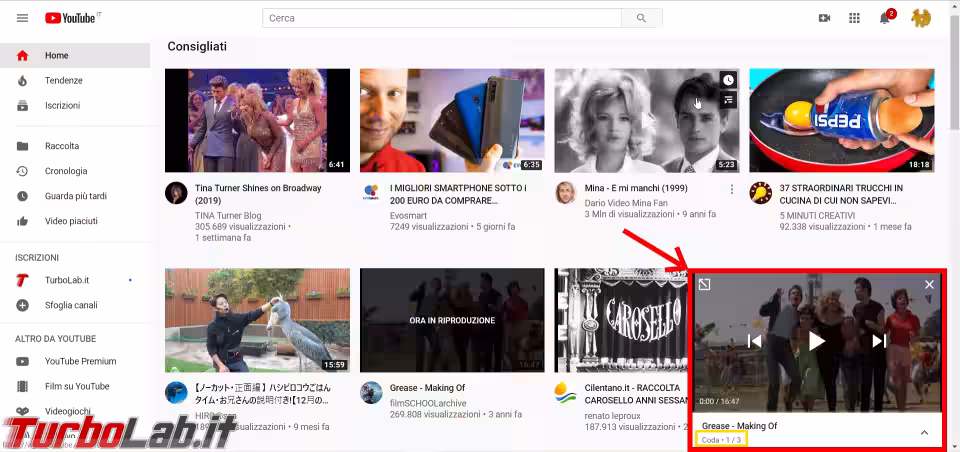The width and height of the screenshot is (960, 452).
Task: Open Film su YouTube in the sidebar
Action: [75, 386]
